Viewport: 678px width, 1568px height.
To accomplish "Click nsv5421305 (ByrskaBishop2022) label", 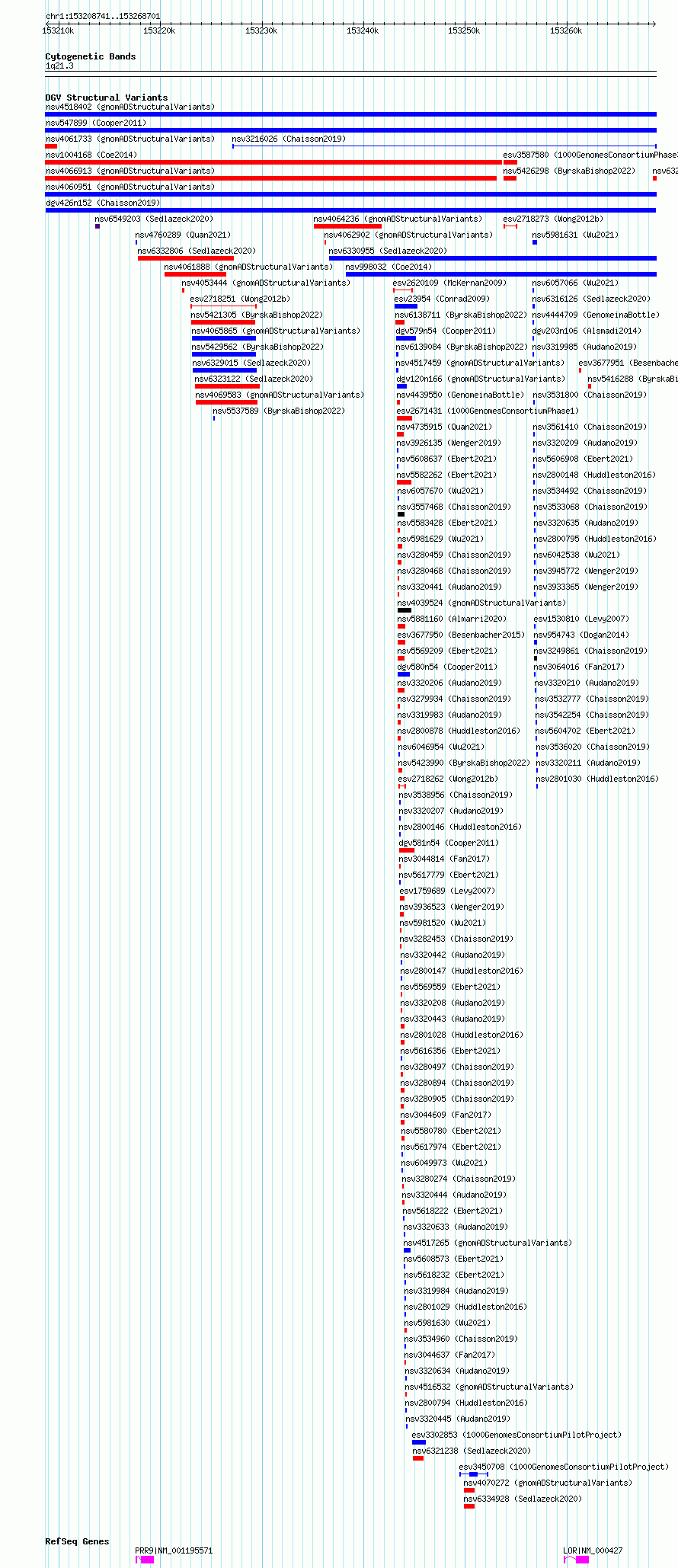I will (257, 315).
